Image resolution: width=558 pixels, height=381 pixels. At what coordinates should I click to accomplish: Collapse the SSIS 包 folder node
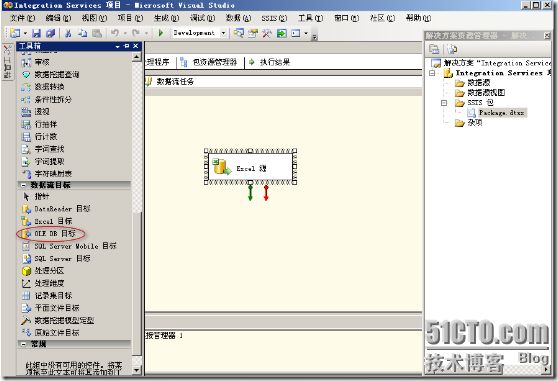[x=444, y=103]
